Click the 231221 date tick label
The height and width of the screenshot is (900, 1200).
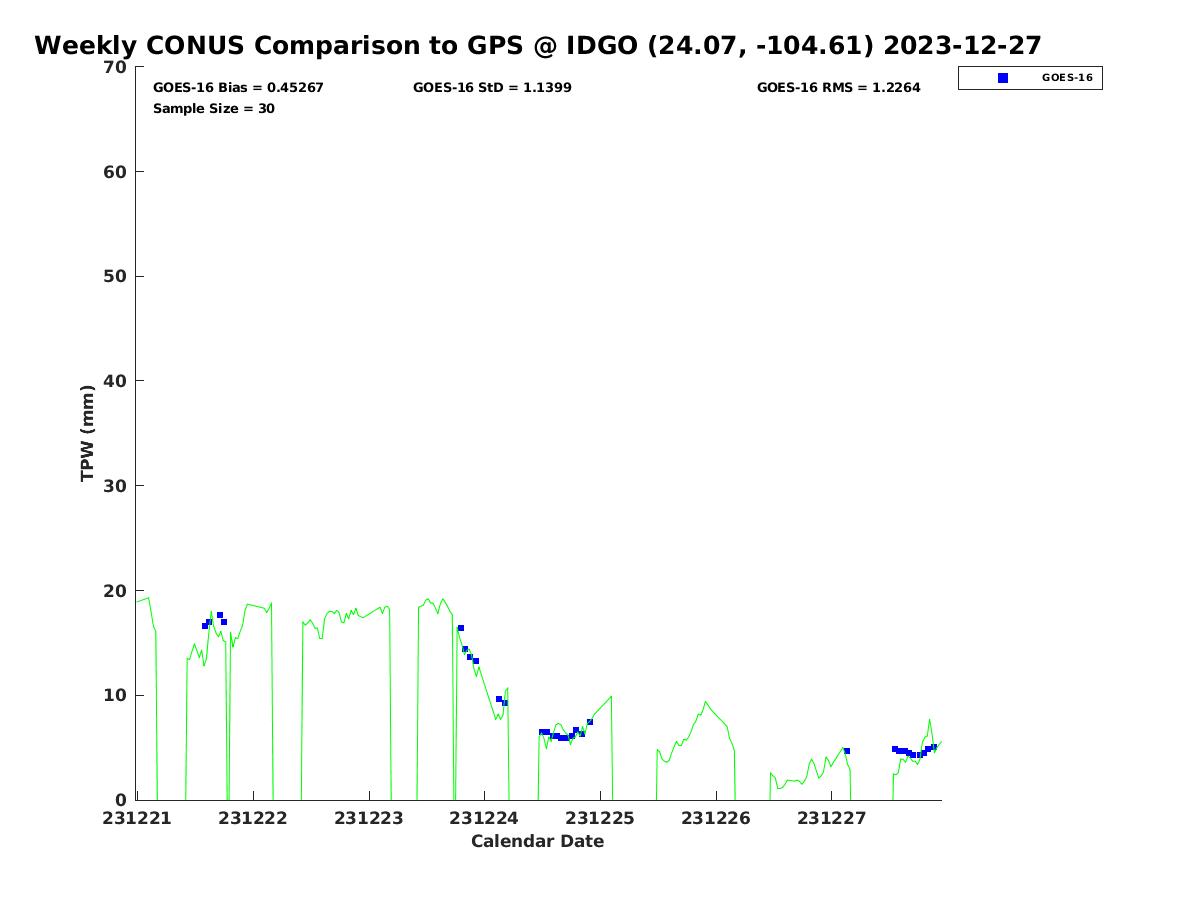(x=137, y=818)
